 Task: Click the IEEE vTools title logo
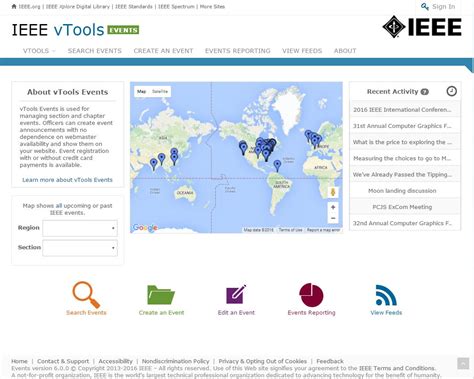(58, 30)
